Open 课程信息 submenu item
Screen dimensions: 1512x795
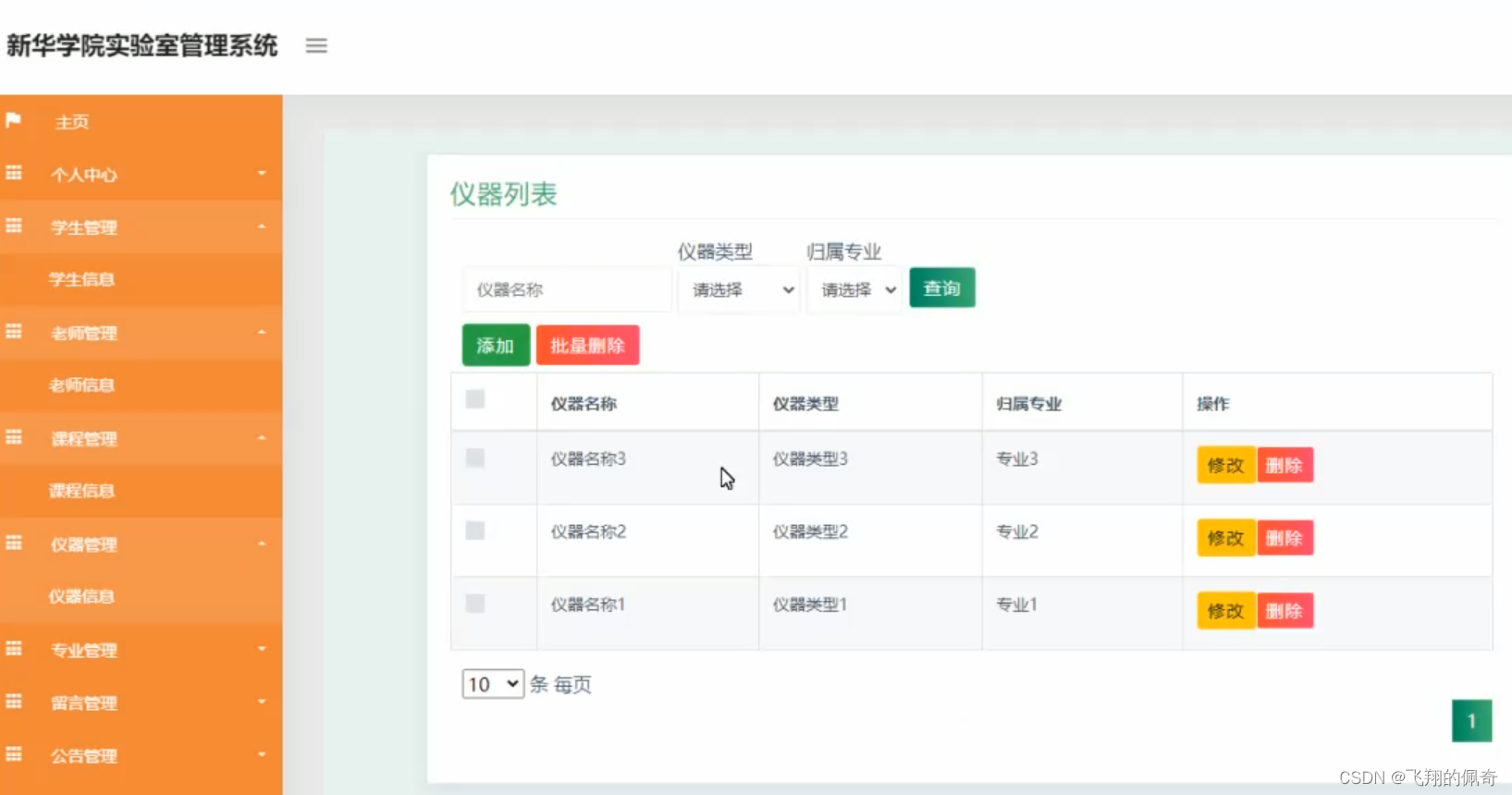point(81,491)
